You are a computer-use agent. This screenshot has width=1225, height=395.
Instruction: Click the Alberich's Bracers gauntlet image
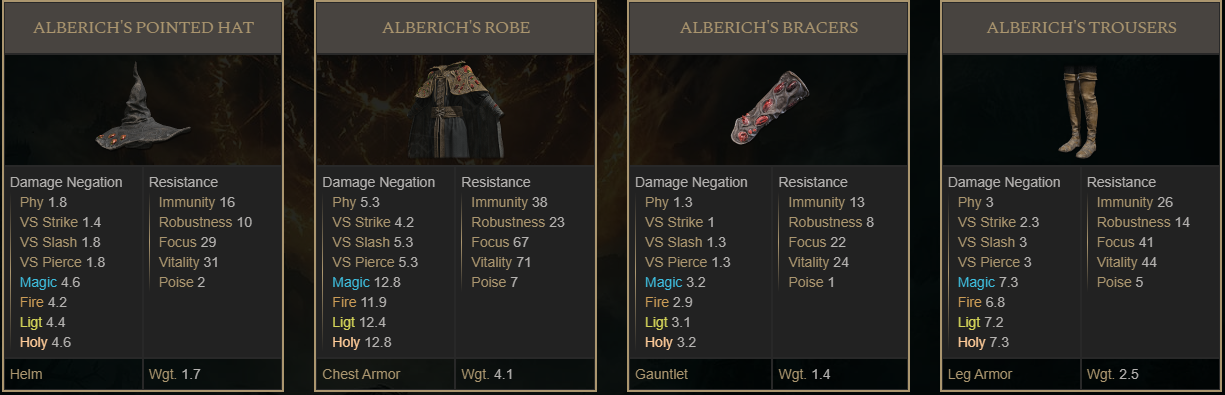(x=768, y=110)
